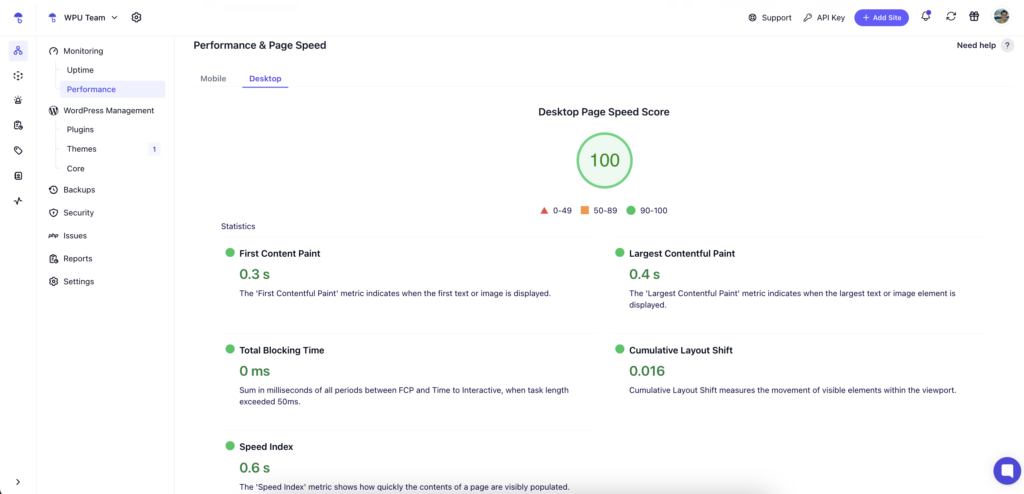The height and width of the screenshot is (494, 1024).
Task: Go to Security in sidebar
Action: click(x=71, y=212)
